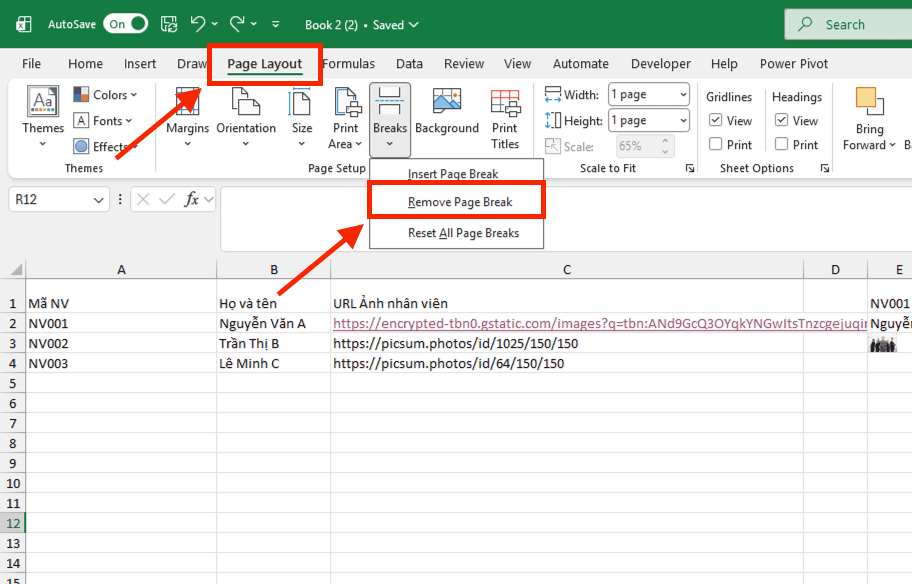This screenshot has height=584, width=912.
Task: Select cell containing NV003
Action: [x=121, y=364]
